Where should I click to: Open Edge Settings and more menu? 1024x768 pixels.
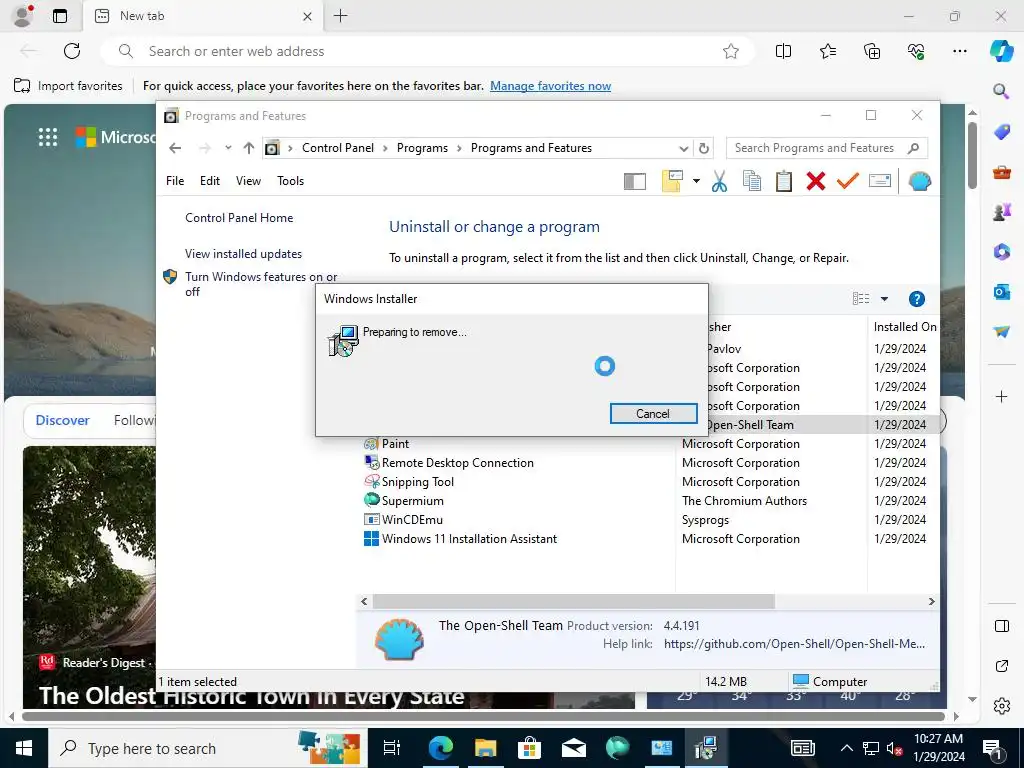point(959,51)
